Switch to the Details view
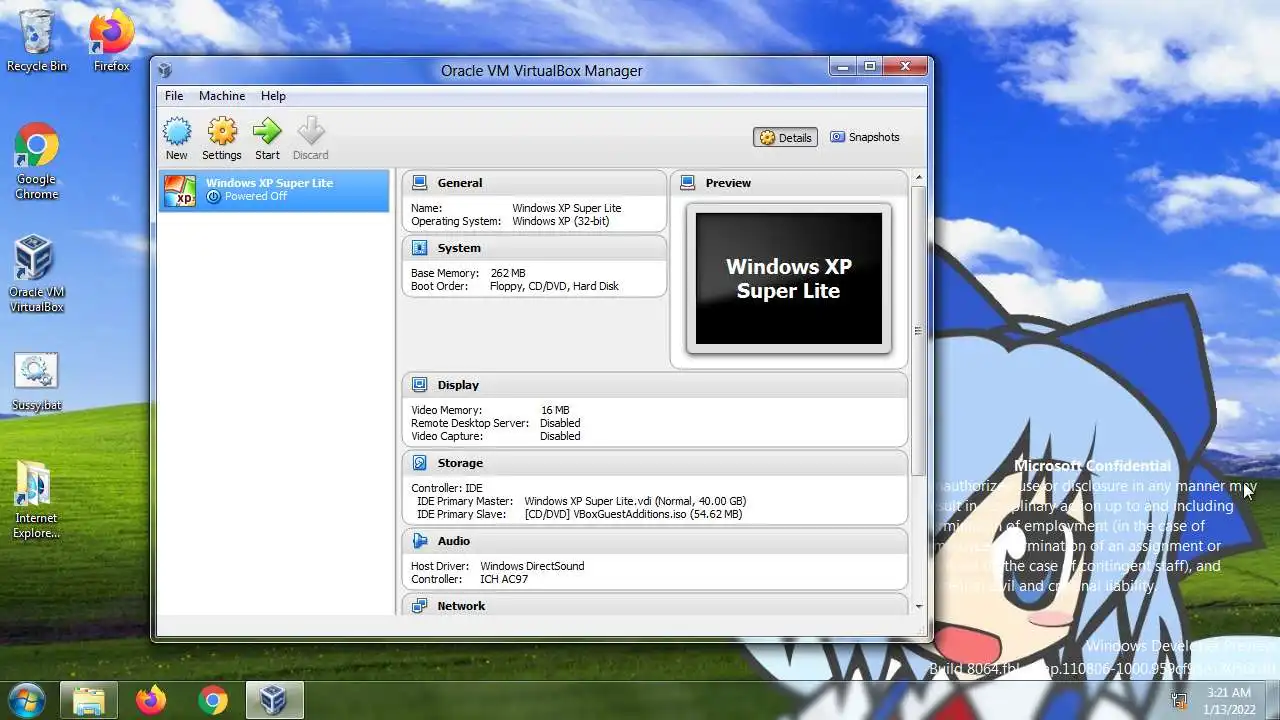This screenshot has width=1280, height=720. point(786,137)
